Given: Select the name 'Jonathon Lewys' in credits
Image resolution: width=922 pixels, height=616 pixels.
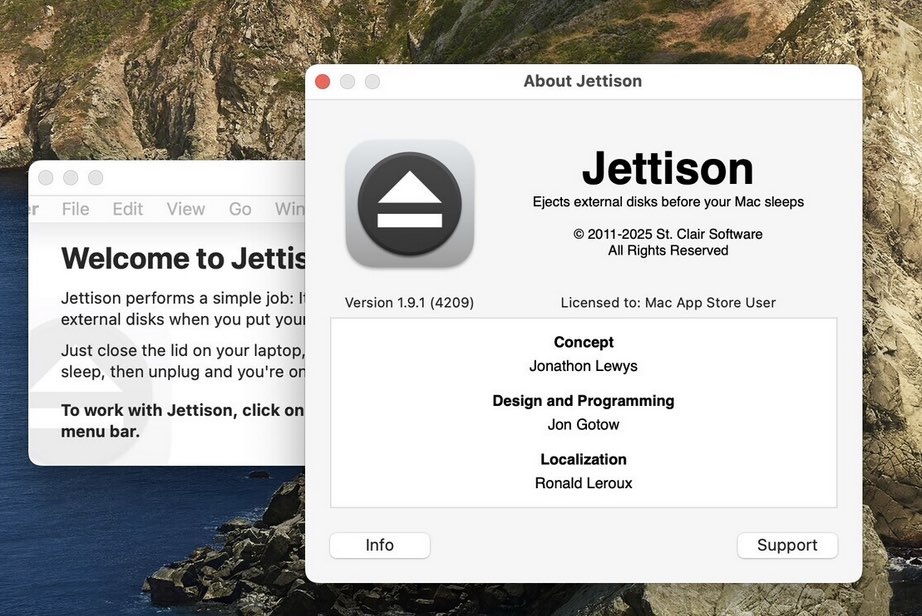Looking at the screenshot, I should coord(583,366).
